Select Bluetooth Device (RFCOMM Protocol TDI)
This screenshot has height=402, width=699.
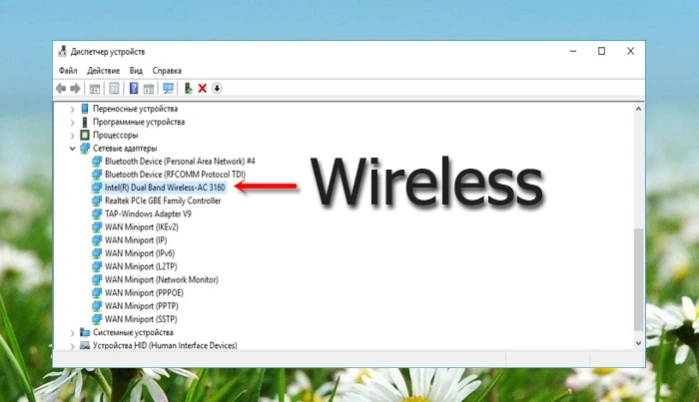[x=175, y=174]
